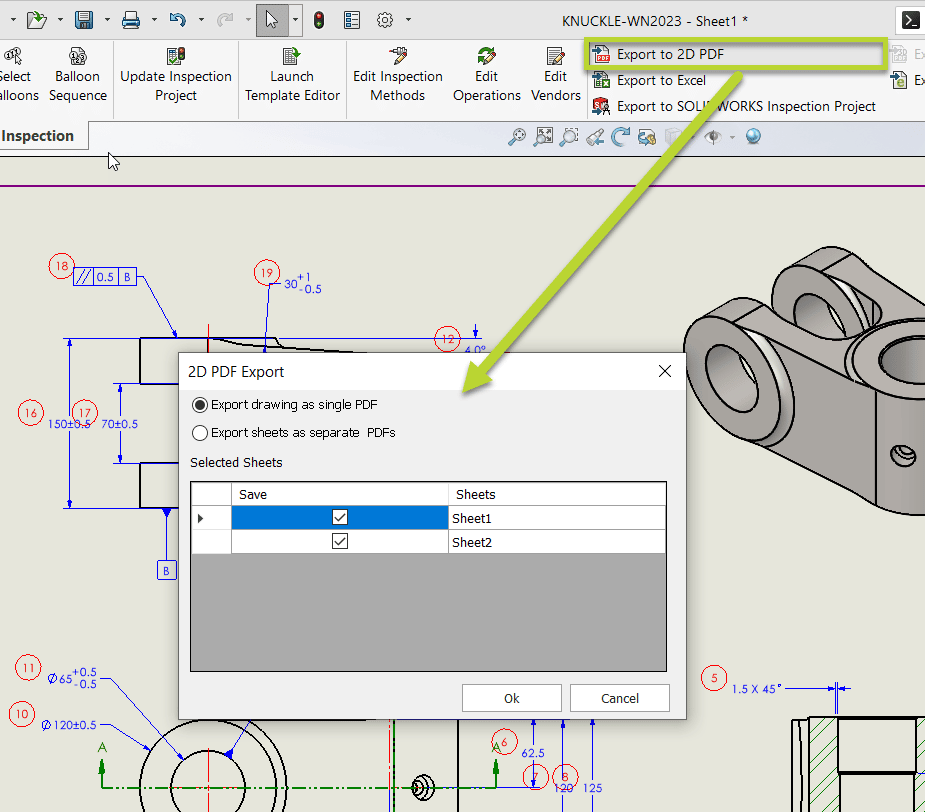Select Export drawing as single PDF option
Screen dimensions: 925x812
coord(200,404)
